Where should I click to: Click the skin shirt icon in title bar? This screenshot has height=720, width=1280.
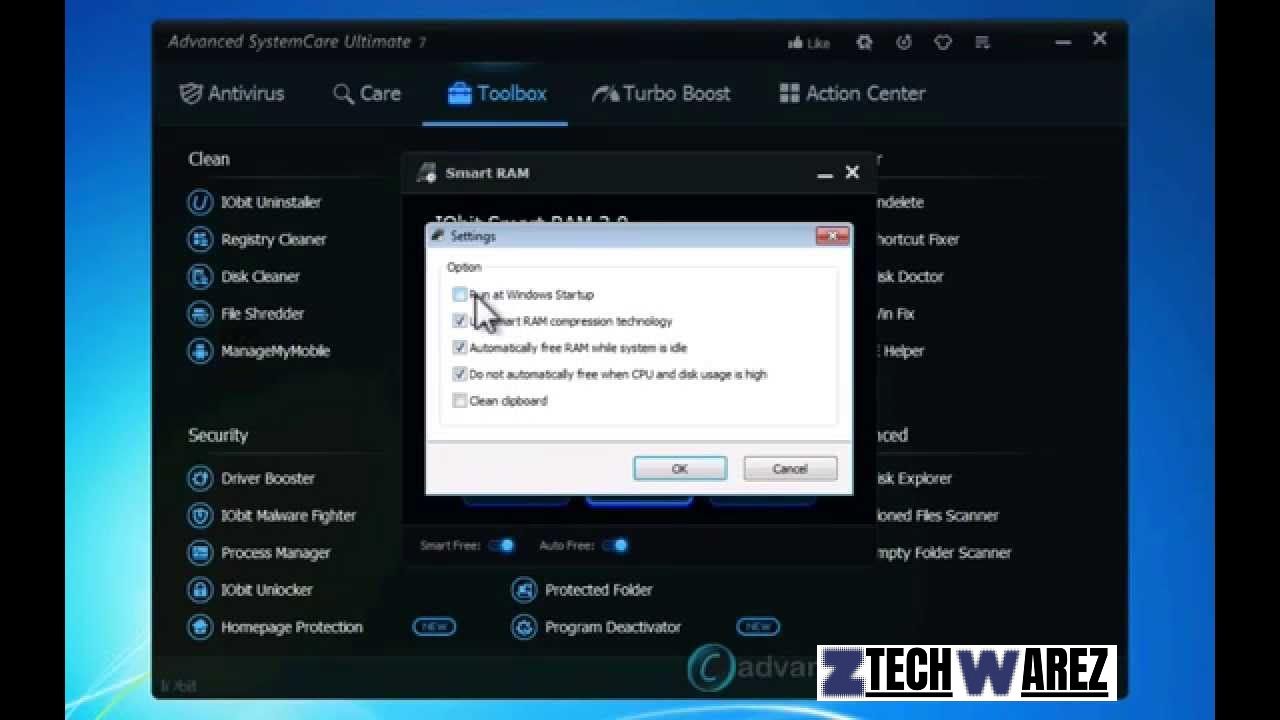click(943, 43)
